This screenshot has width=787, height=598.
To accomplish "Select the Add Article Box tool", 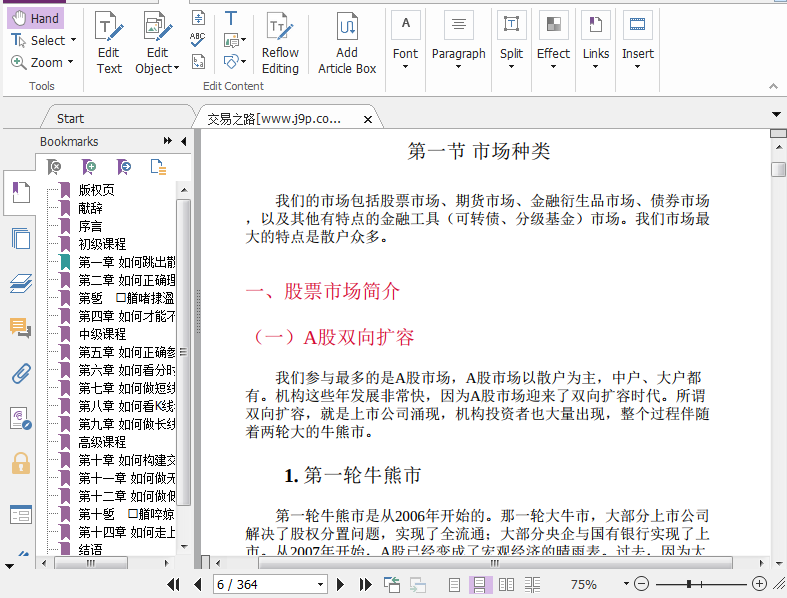I will (x=347, y=44).
